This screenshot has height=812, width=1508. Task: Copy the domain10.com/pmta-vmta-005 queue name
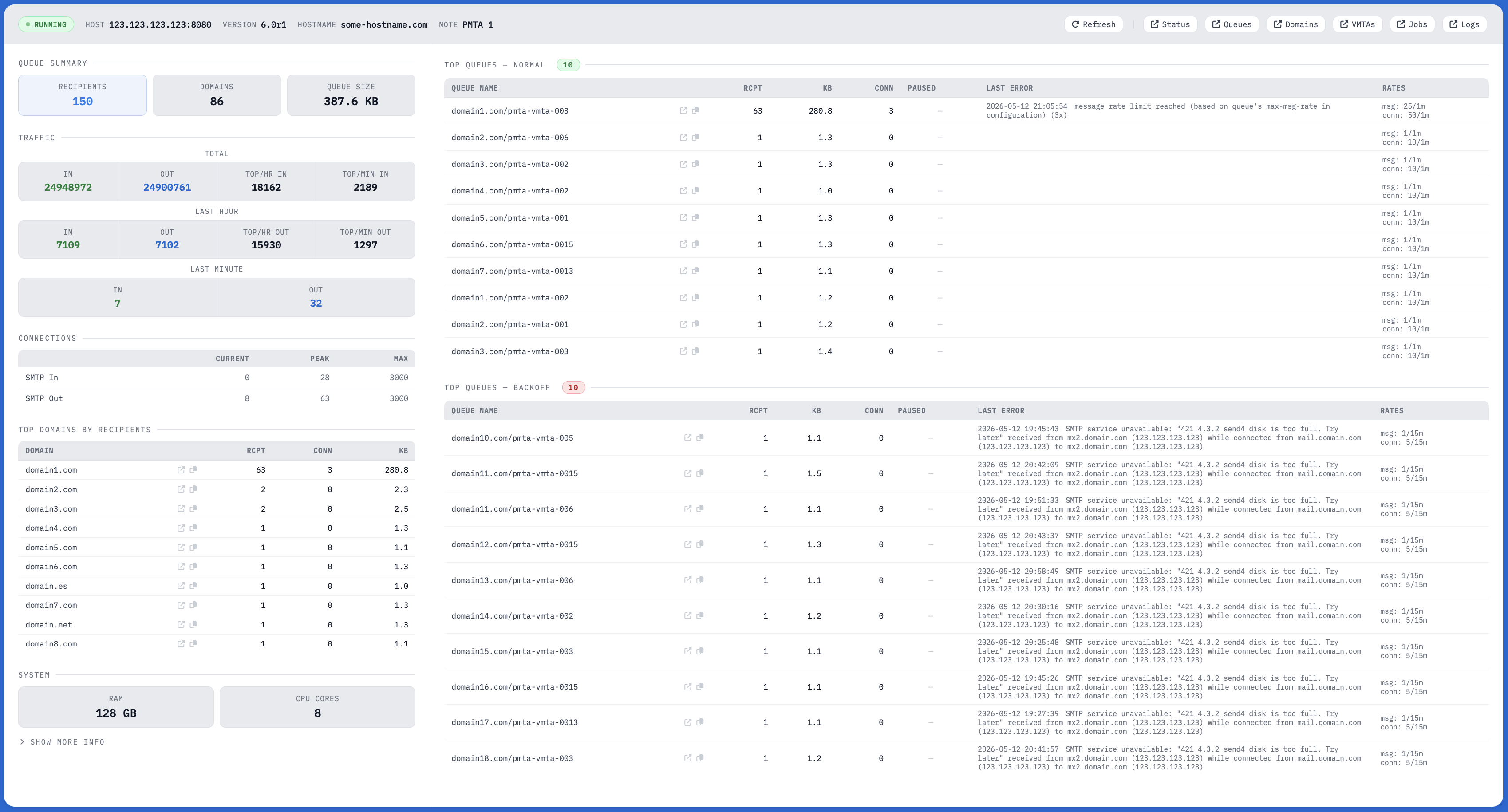point(700,438)
